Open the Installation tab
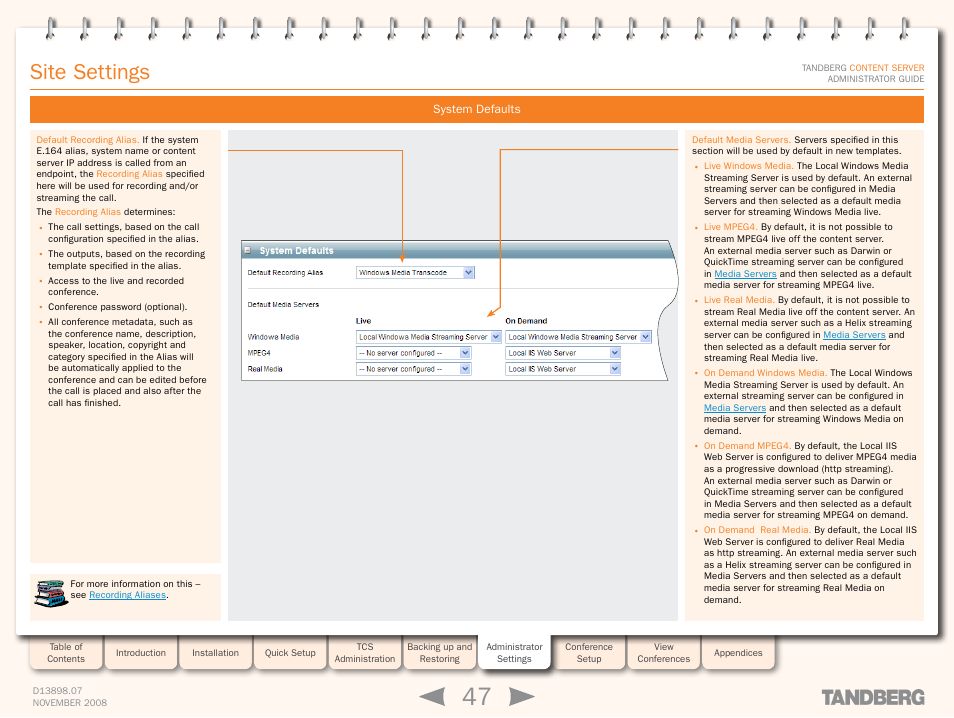 pos(215,653)
